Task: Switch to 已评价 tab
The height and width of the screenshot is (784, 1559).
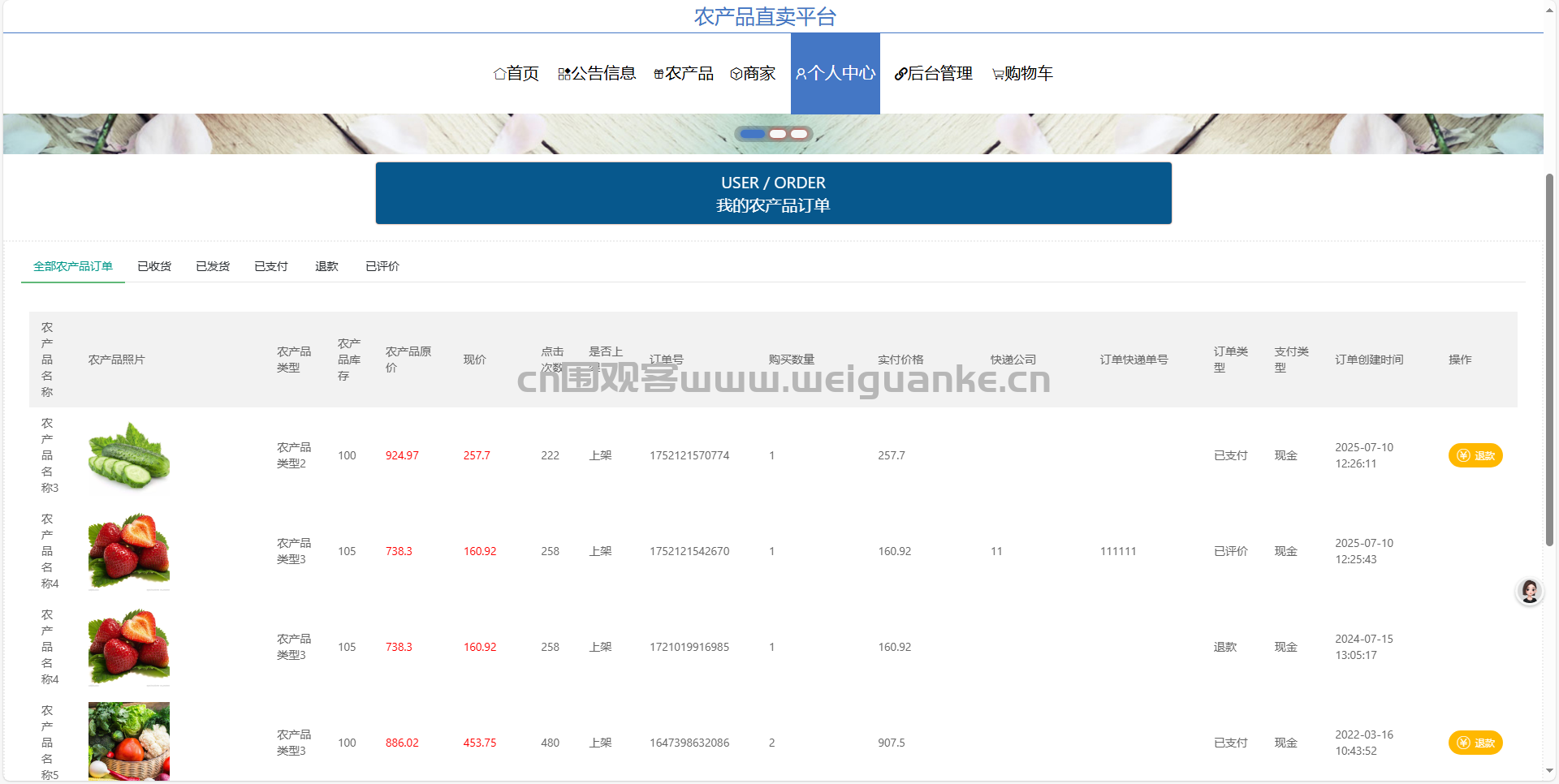Action: tap(382, 266)
